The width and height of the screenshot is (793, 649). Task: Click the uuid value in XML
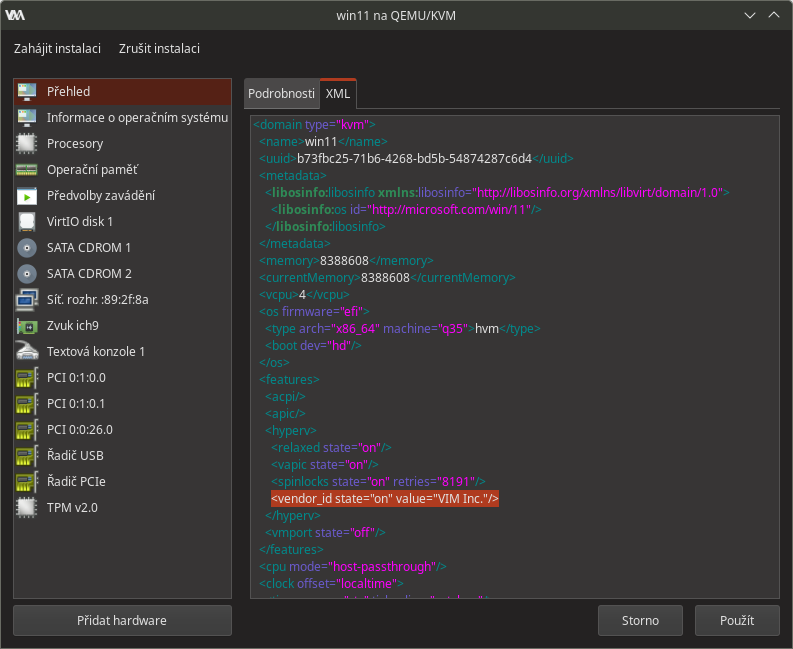pos(414,159)
